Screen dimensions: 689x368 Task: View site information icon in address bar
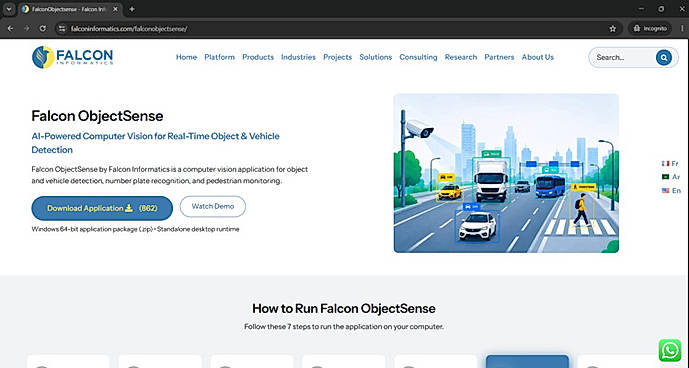pos(62,29)
